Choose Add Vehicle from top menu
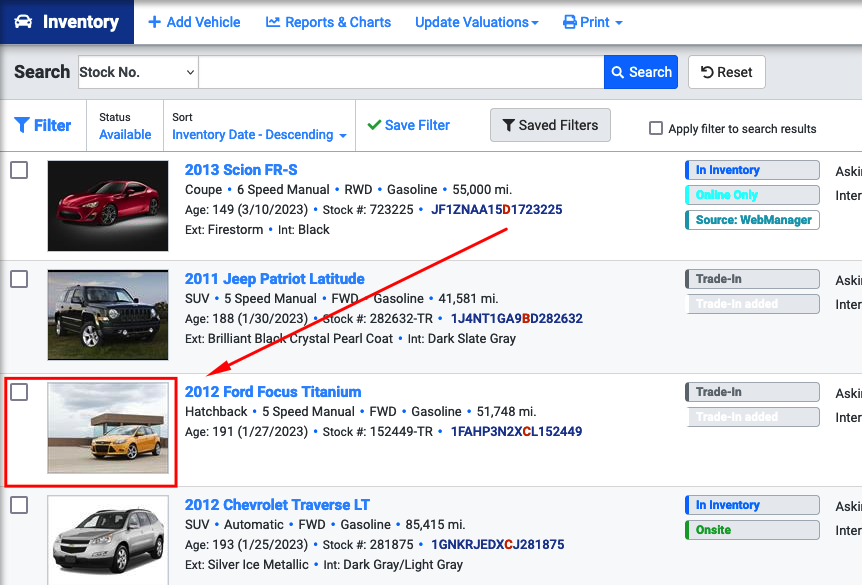This screenshot has width=862, height=585. pyautogui.click(x=195, y=22)
